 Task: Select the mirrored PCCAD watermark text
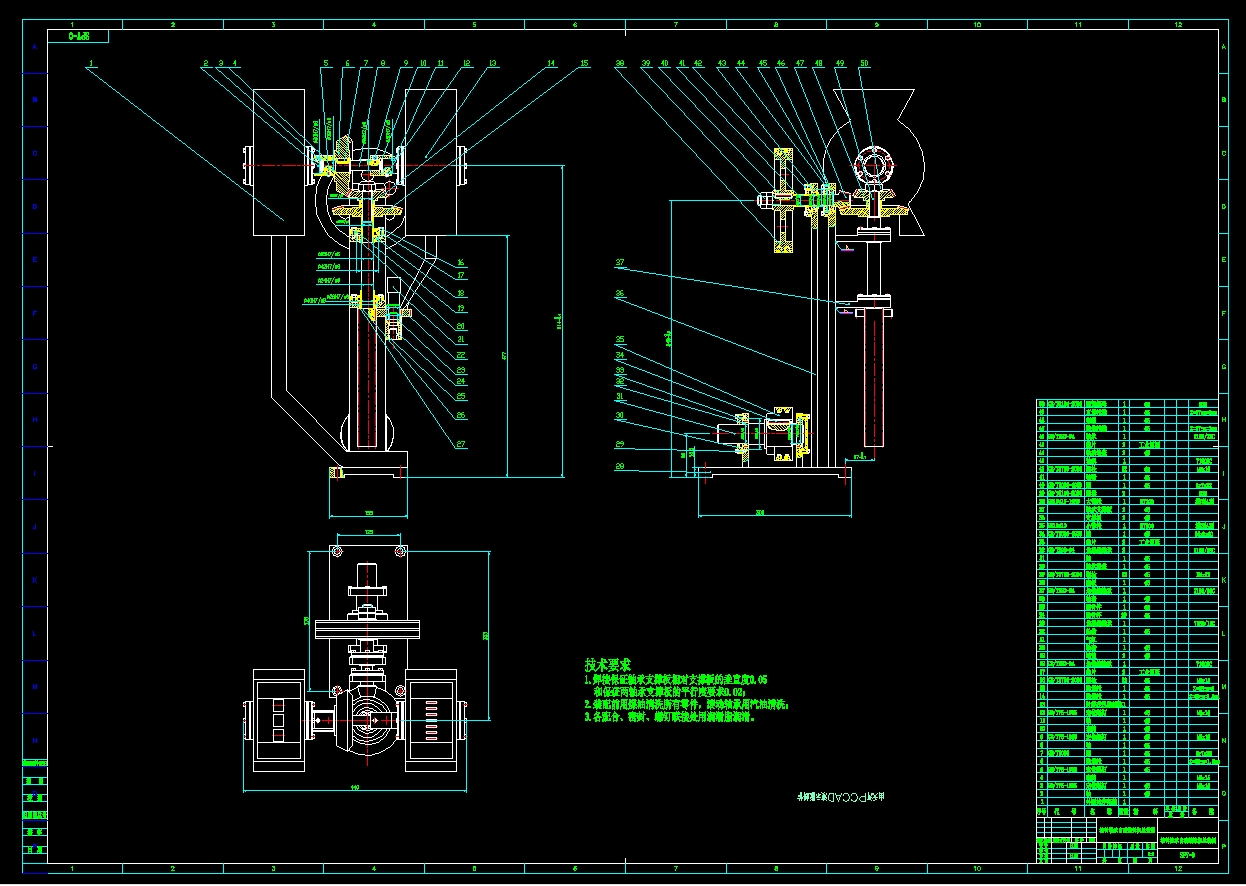click(x=842, y=797)
